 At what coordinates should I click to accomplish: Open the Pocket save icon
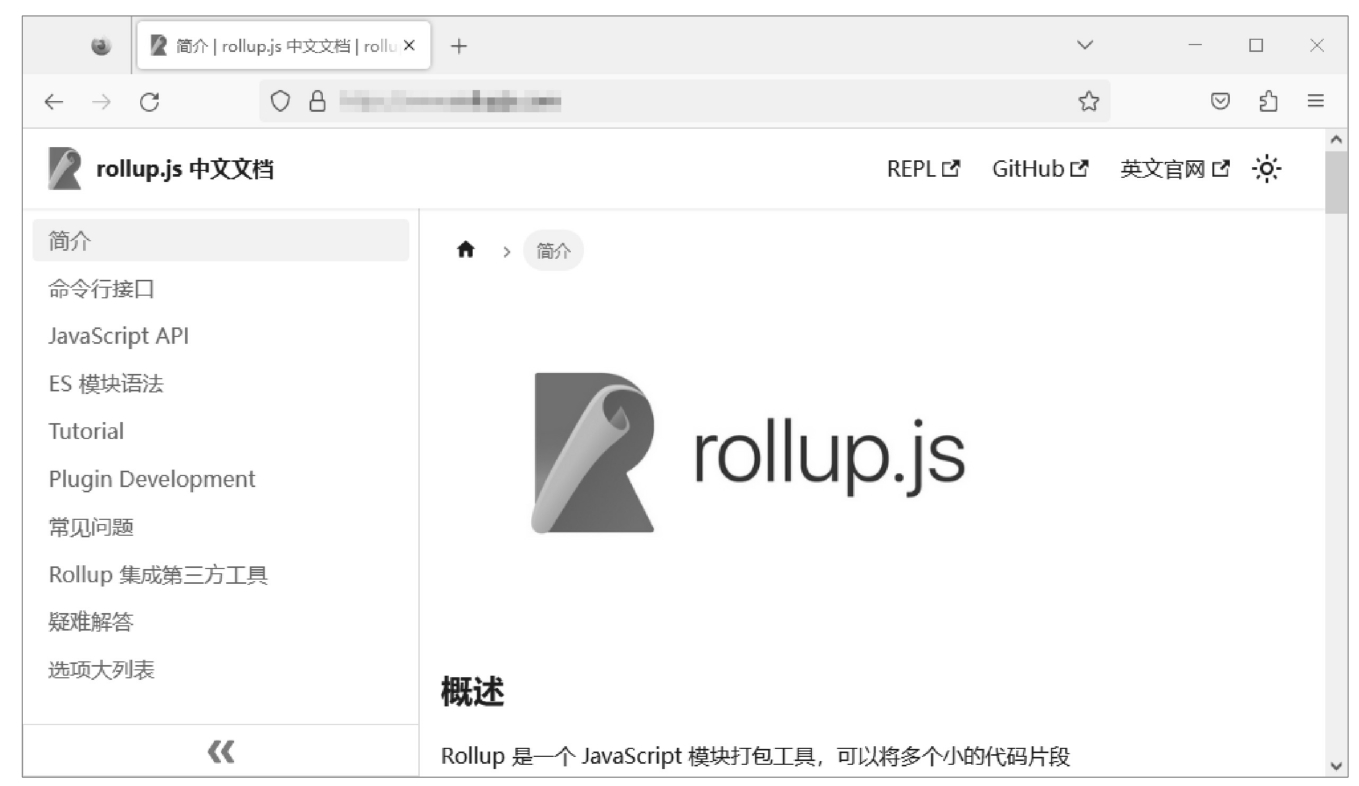[1220, 101]
